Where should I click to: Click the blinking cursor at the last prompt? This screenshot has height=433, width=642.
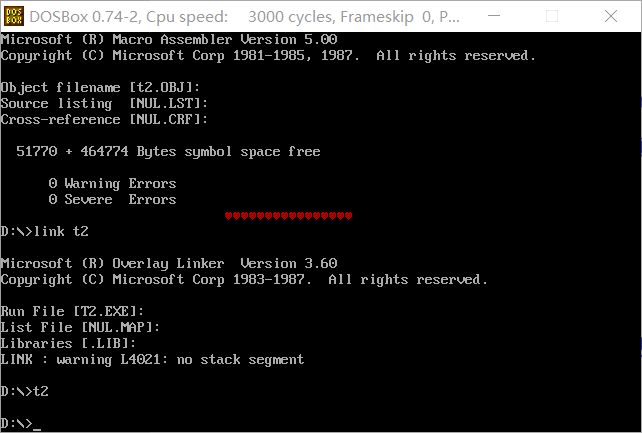tap(37, 424)
